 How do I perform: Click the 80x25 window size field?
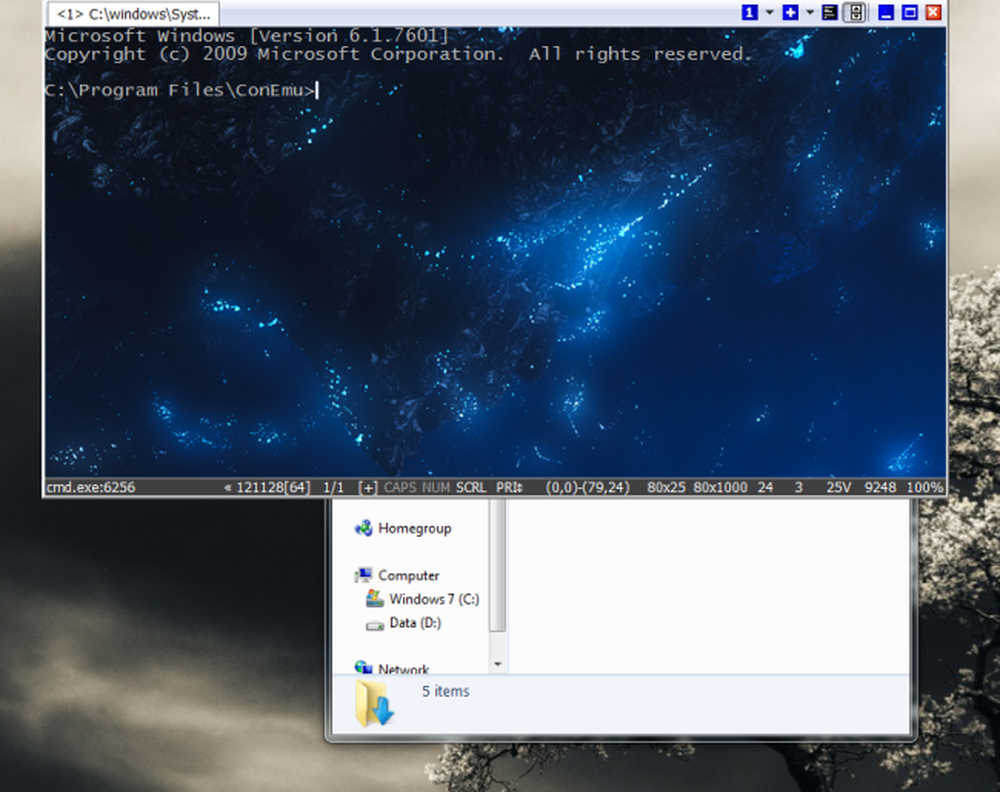point(666,488)
